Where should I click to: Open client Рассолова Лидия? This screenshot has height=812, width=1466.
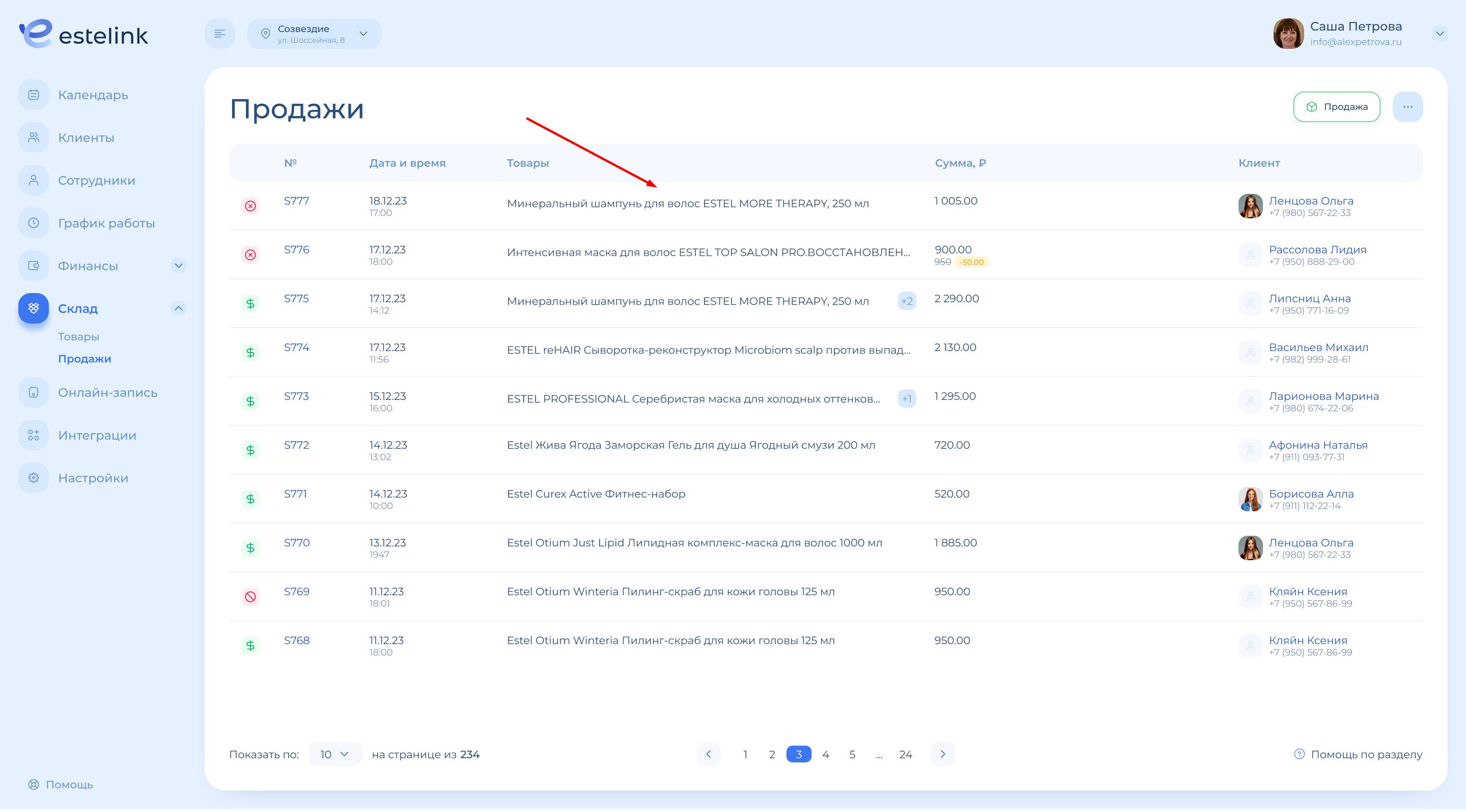(1317, 250)
